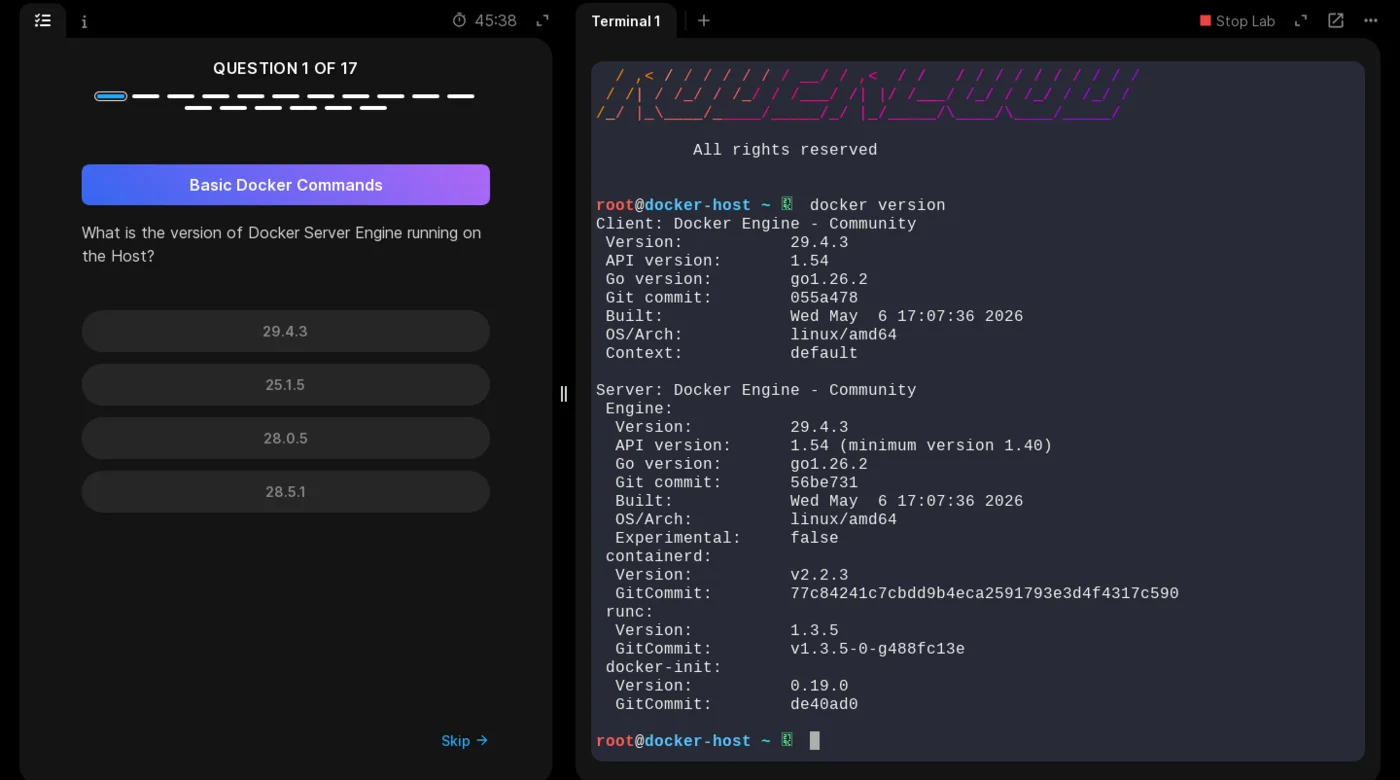The height and width of the screenshot is (780, 1400).
Task: Click Server Engine version value 29.4.3
Action: click(x=819, y=427)
